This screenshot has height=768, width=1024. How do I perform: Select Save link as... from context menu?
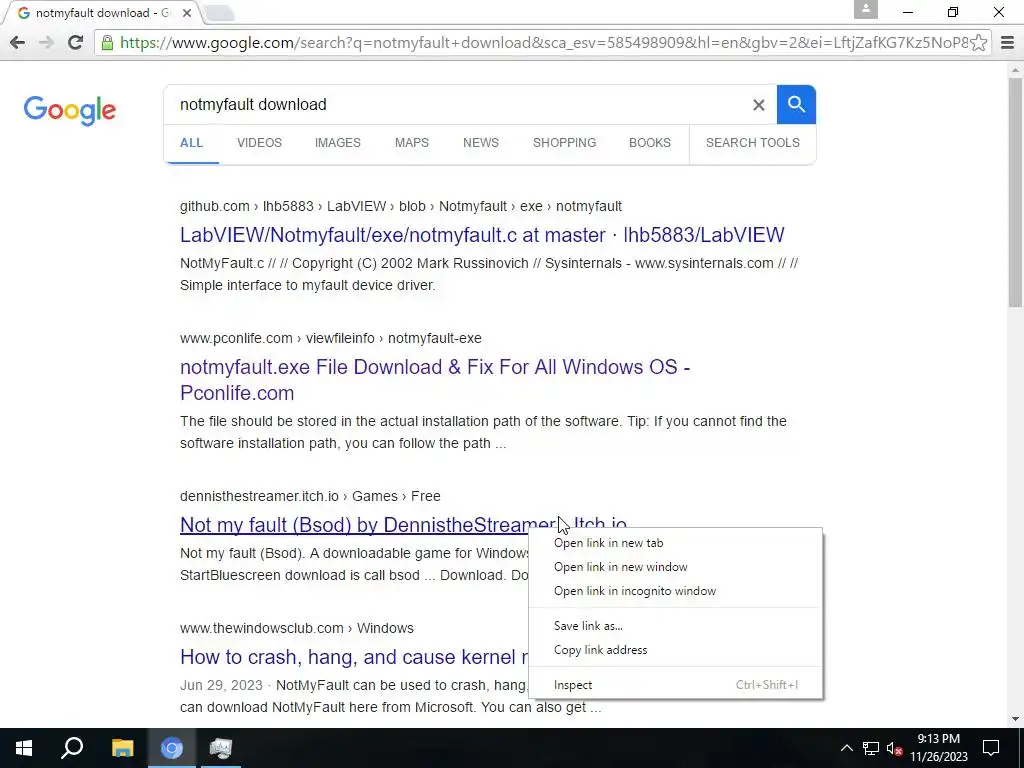588,626
